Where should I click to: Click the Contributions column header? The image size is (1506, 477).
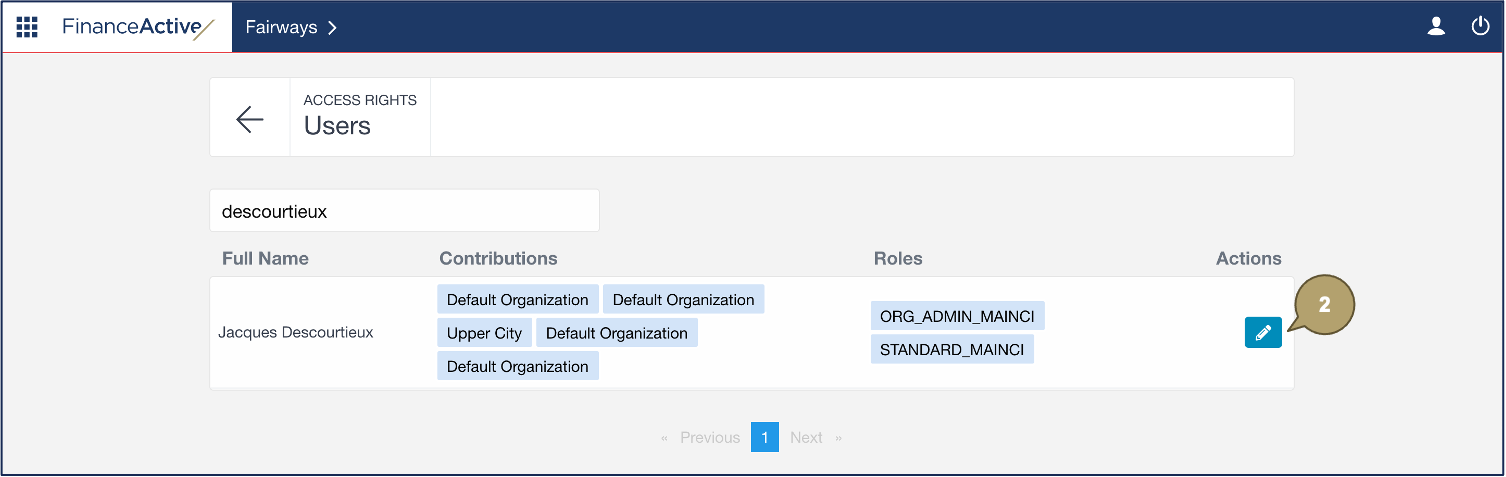point(498,258)
